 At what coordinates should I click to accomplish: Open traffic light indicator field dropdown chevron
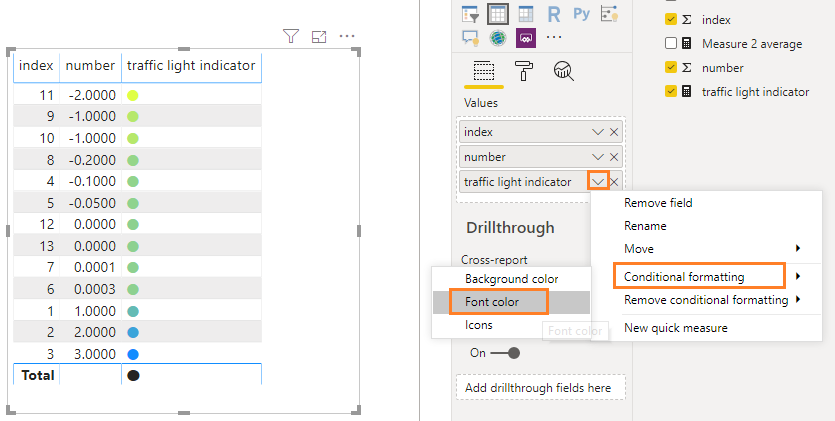coord(598,181)
